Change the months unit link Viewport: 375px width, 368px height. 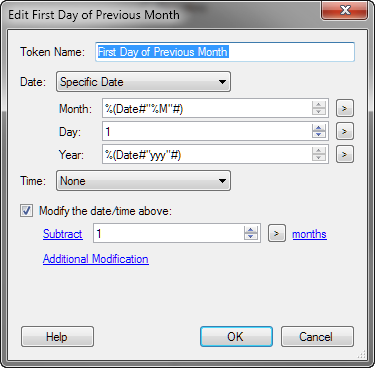(x=309, y=234)
